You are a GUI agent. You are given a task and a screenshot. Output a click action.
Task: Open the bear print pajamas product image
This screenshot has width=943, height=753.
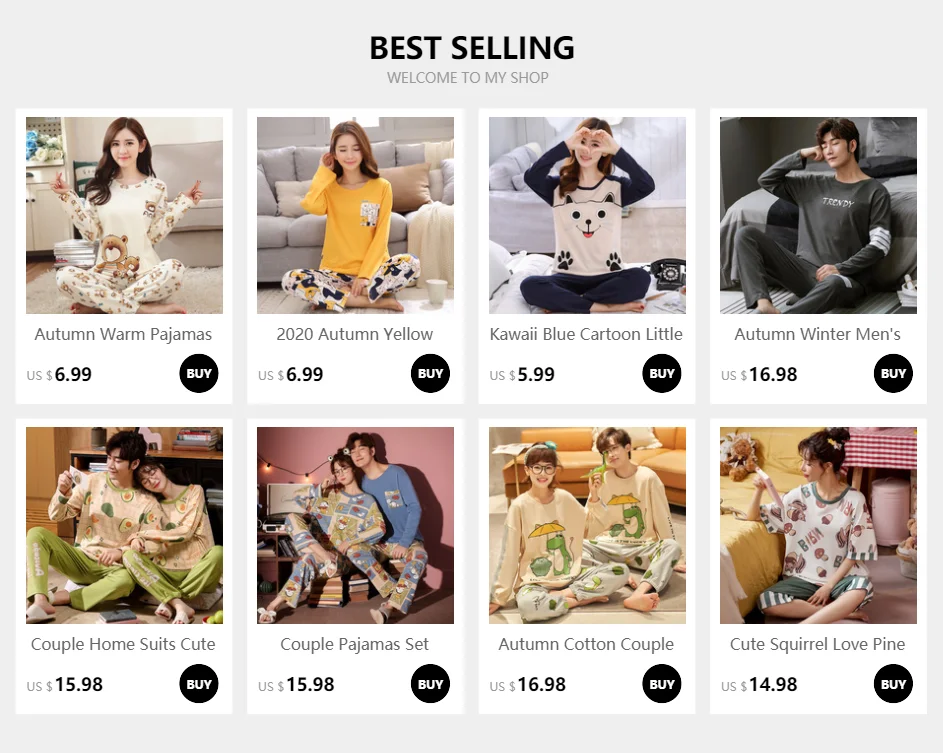coord(124,215)
